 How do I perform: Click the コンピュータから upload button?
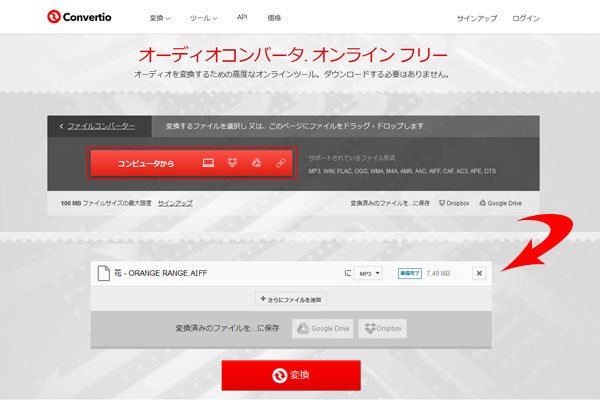[145, 163]
